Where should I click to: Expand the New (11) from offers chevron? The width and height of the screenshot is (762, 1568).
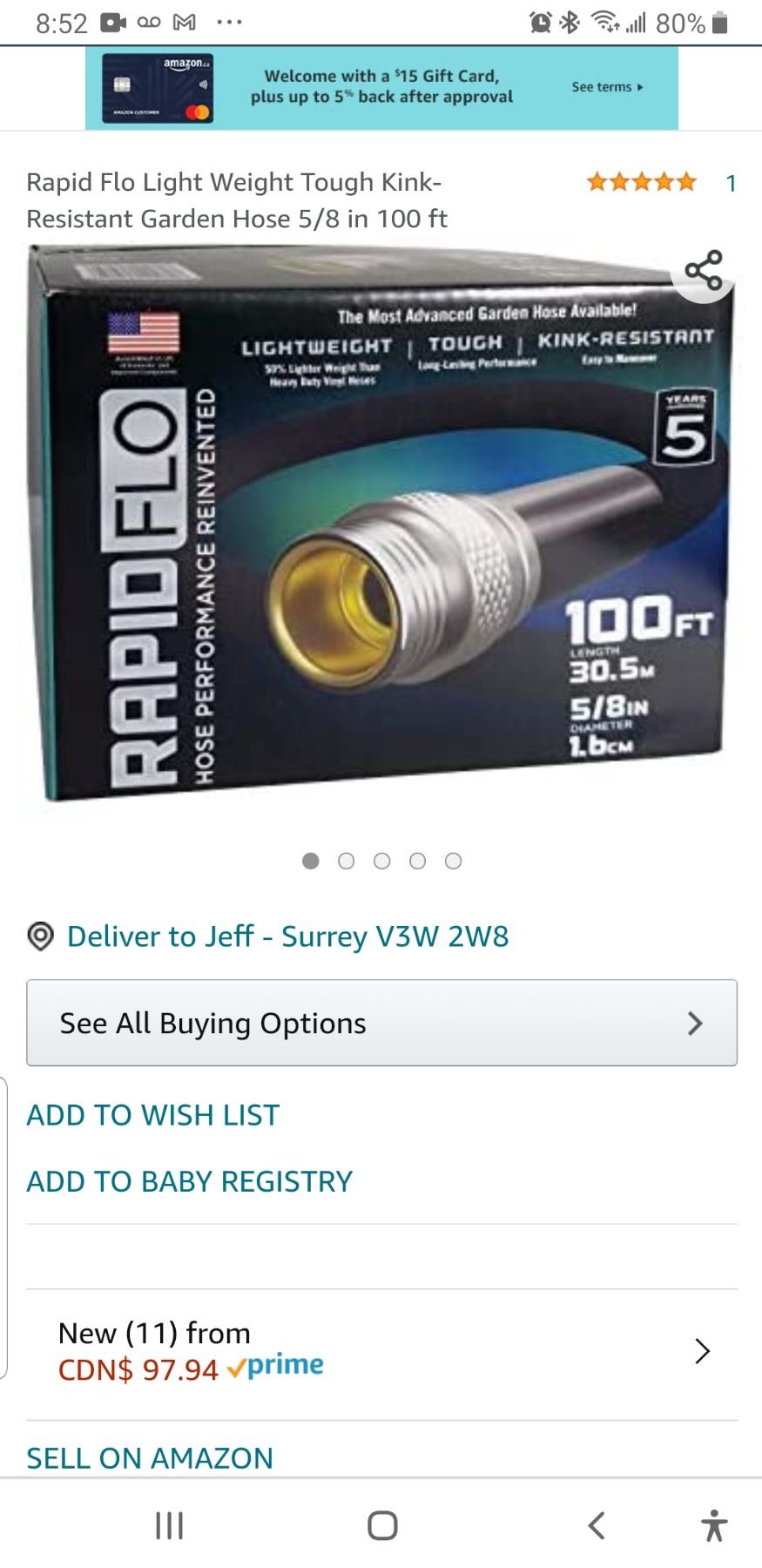702,1350
